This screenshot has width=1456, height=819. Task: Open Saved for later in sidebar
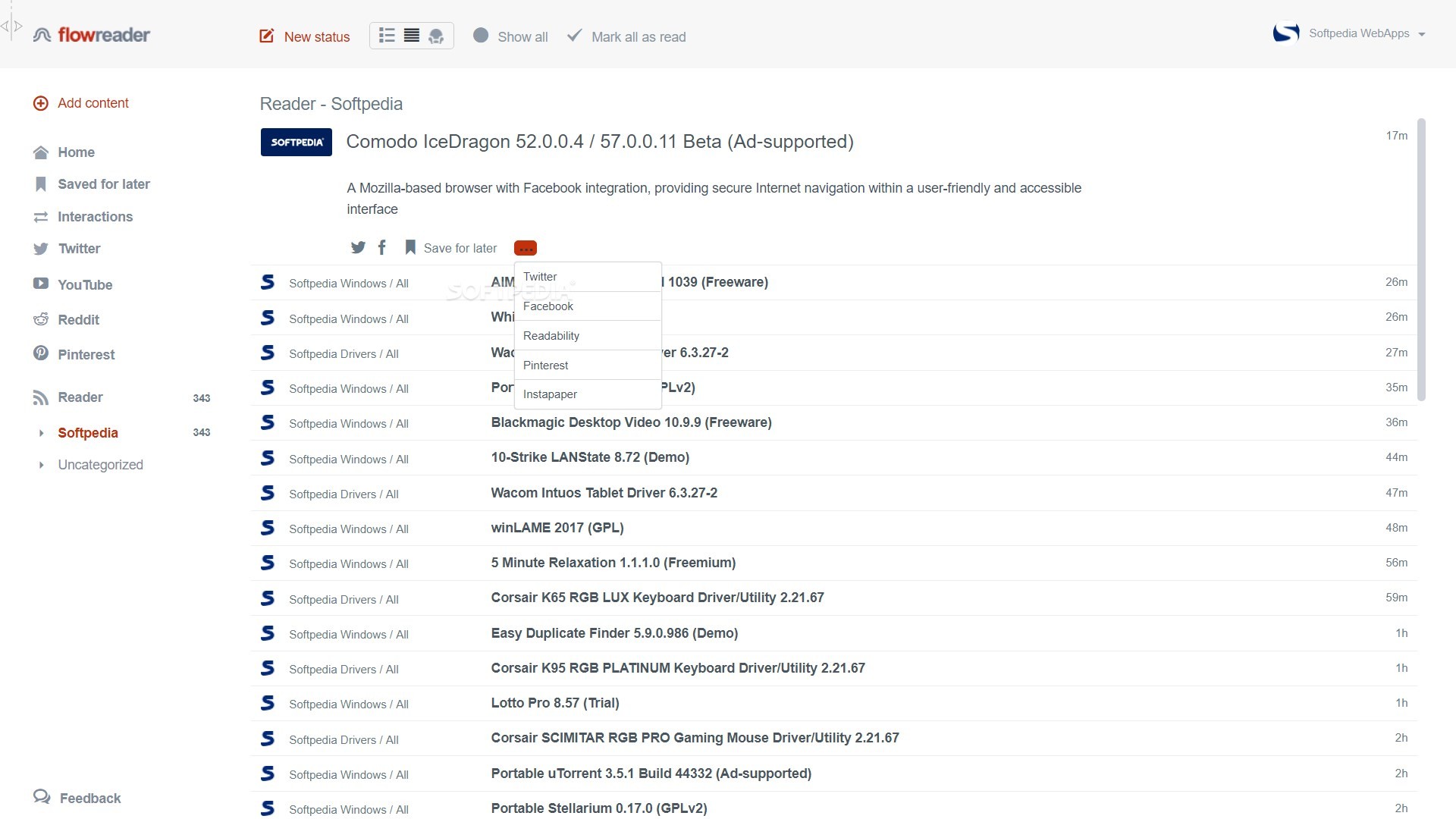(x=104, y=184)
